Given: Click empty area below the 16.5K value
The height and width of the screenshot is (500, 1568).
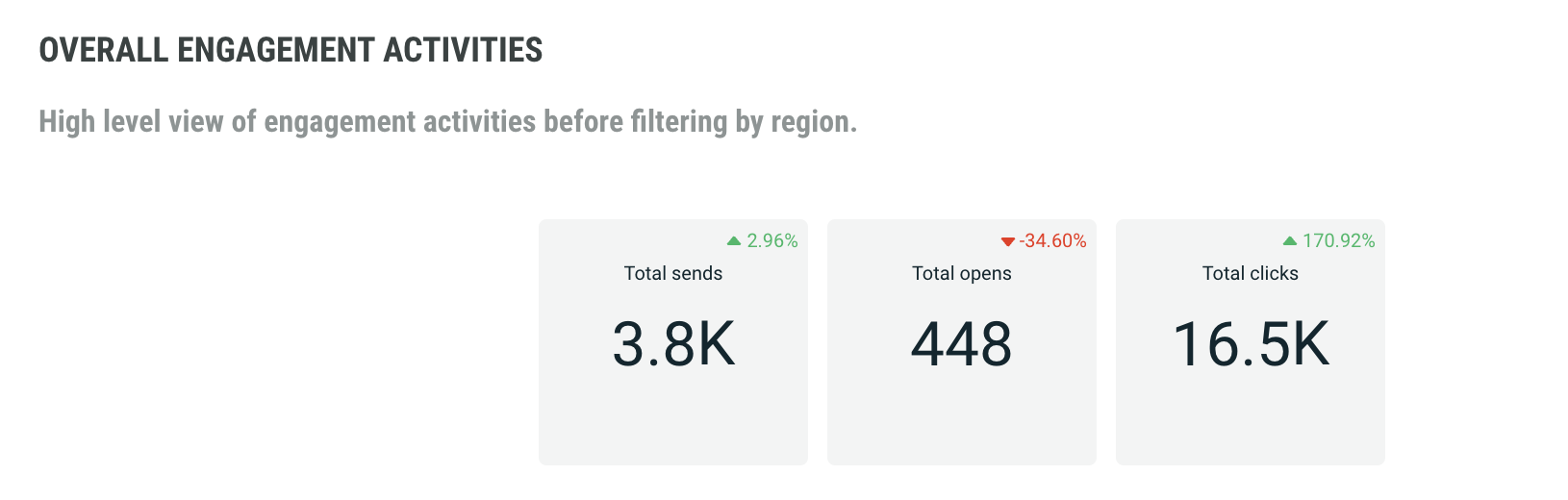Looking at the screenshot, I should tap(1251, 423).
